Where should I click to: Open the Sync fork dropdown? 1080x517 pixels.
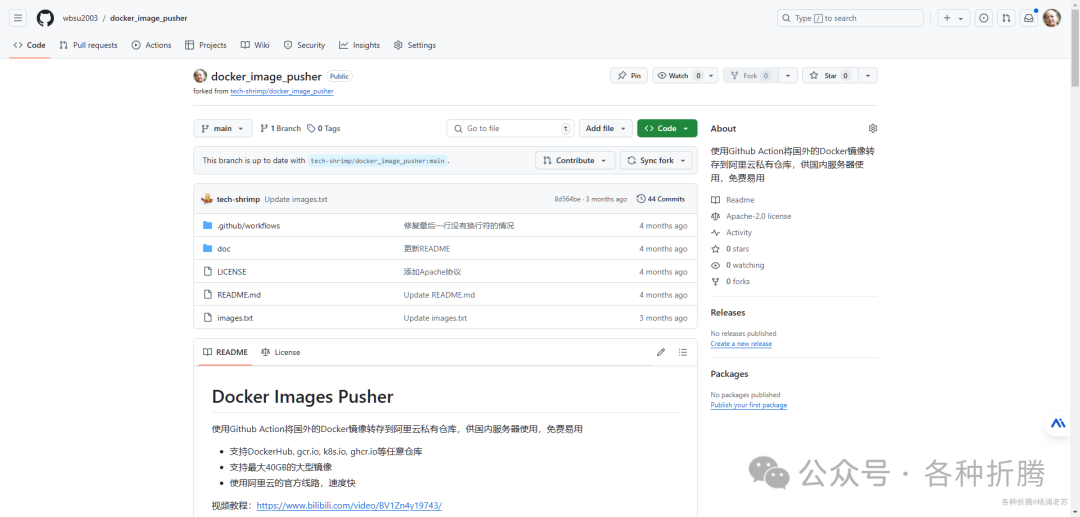tap(656, 160)
